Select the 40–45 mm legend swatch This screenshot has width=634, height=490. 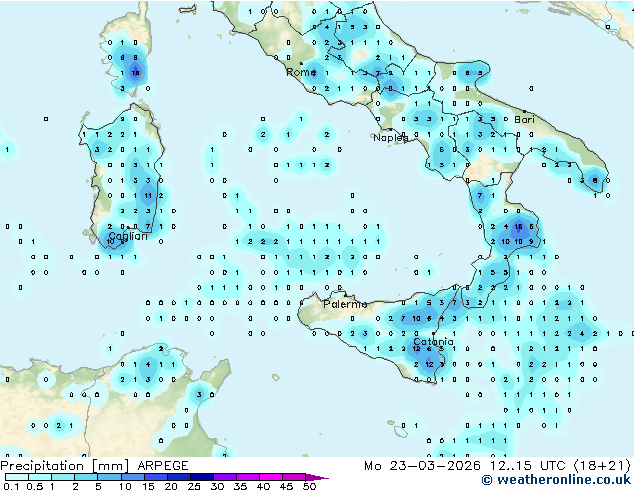tap(271, 477)
